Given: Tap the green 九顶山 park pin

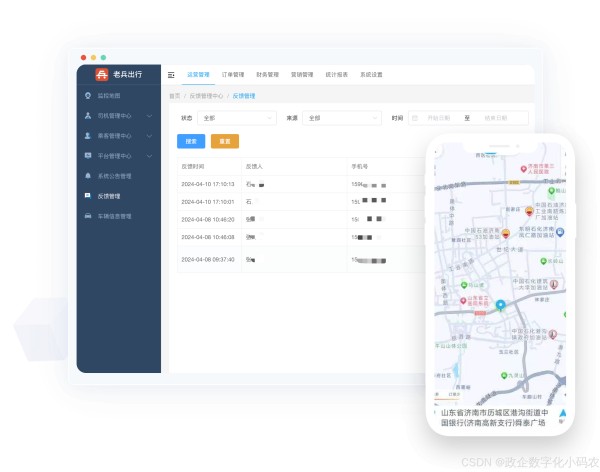Looking at the screenshot, I should pos(504,376).
